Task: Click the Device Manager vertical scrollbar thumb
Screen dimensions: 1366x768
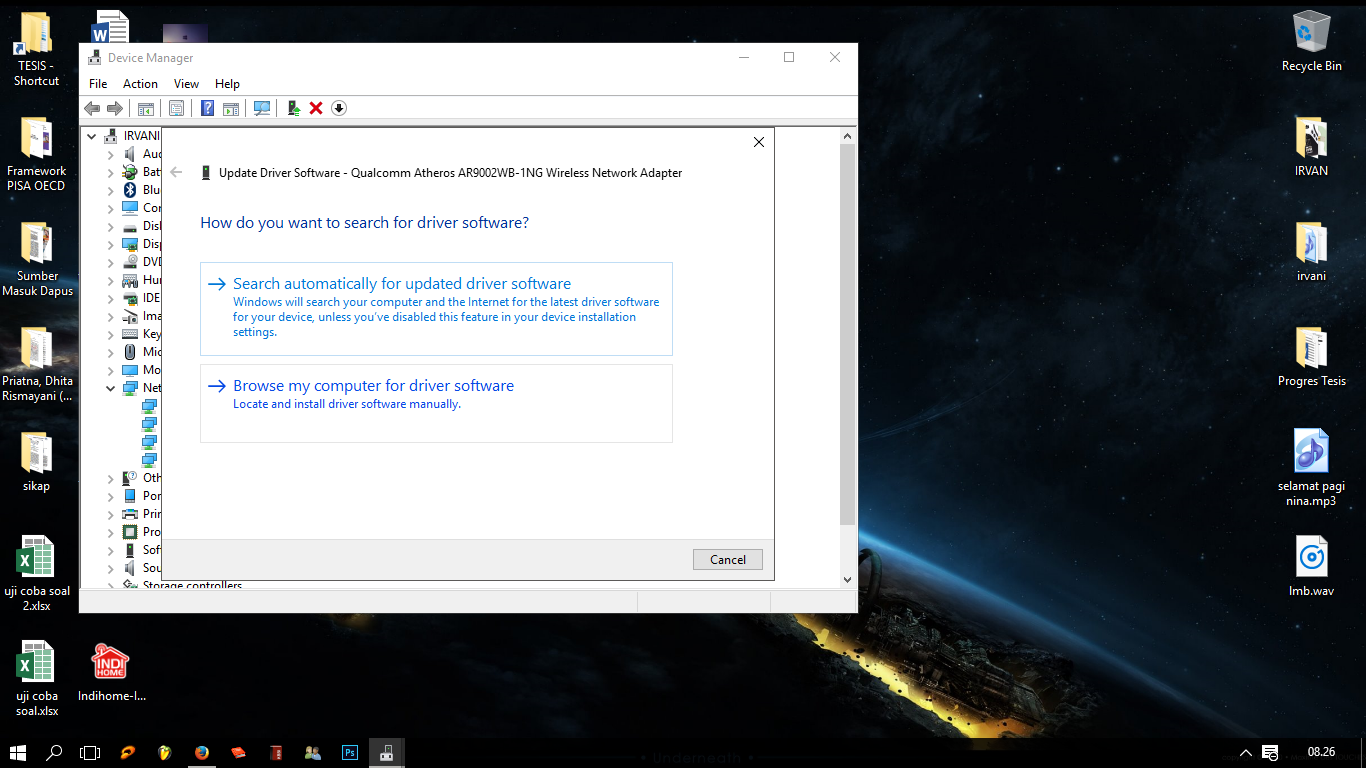Action: (847, 335)
